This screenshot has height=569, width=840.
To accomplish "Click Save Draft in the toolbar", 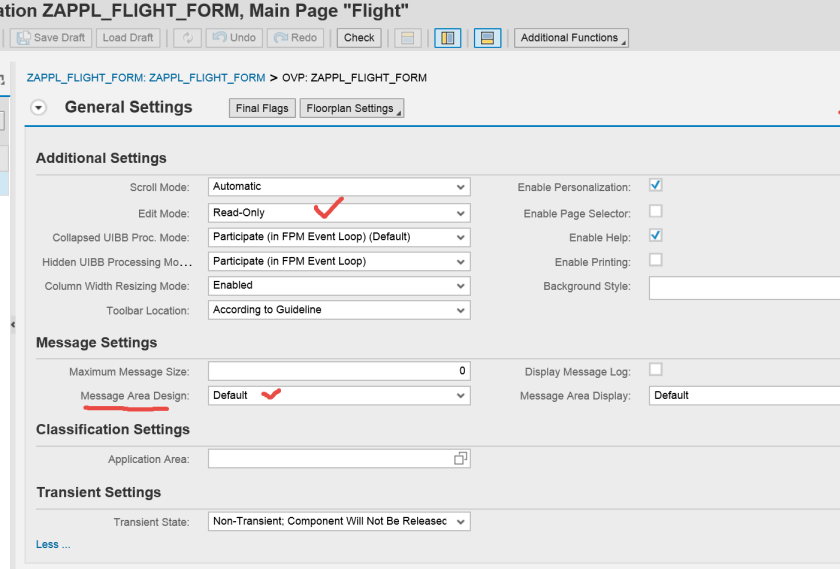I will click(x=50, y=38).
